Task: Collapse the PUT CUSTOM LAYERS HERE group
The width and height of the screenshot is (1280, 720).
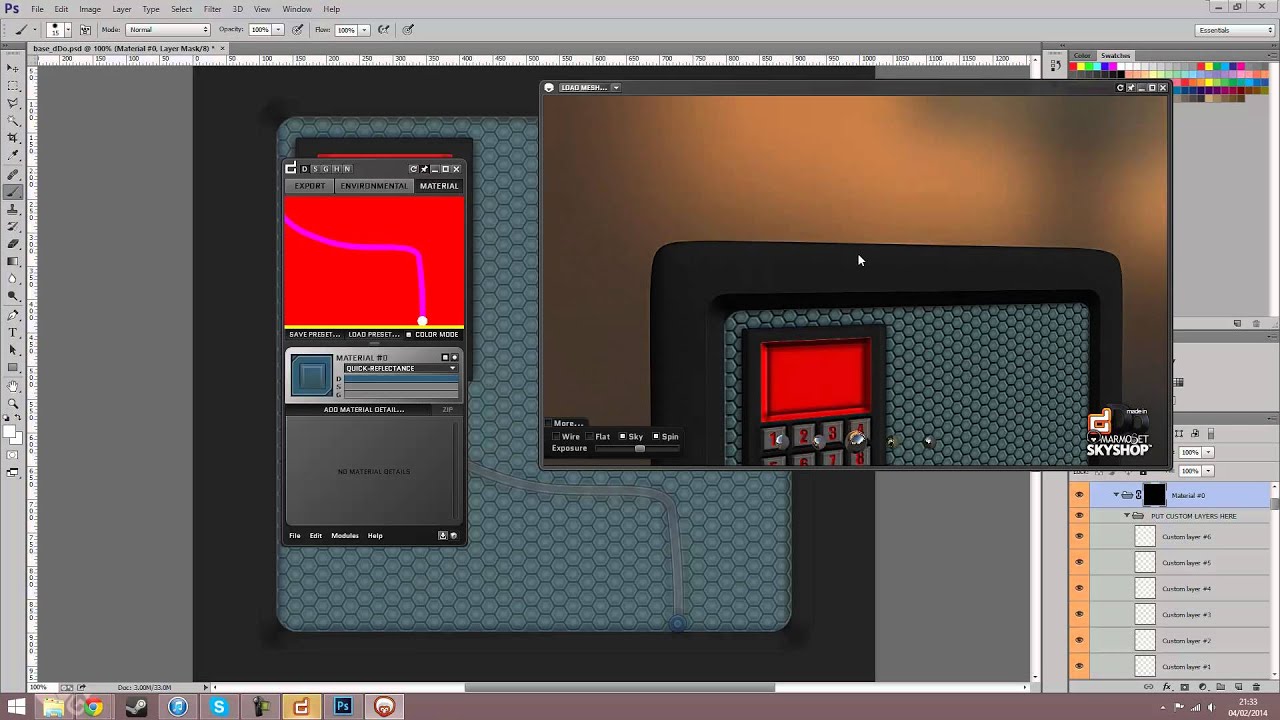Action: pyautogui.click(x=1127, y=516)
